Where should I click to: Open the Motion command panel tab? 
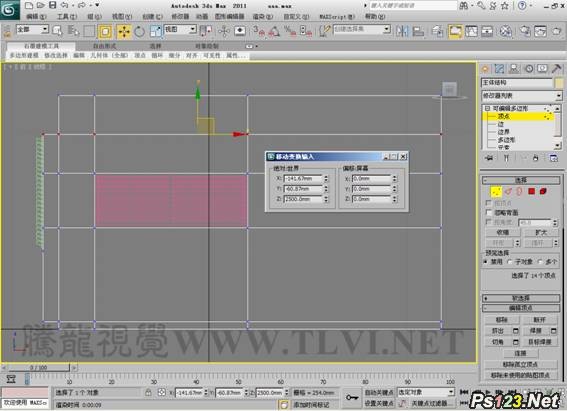coord(529,69)
